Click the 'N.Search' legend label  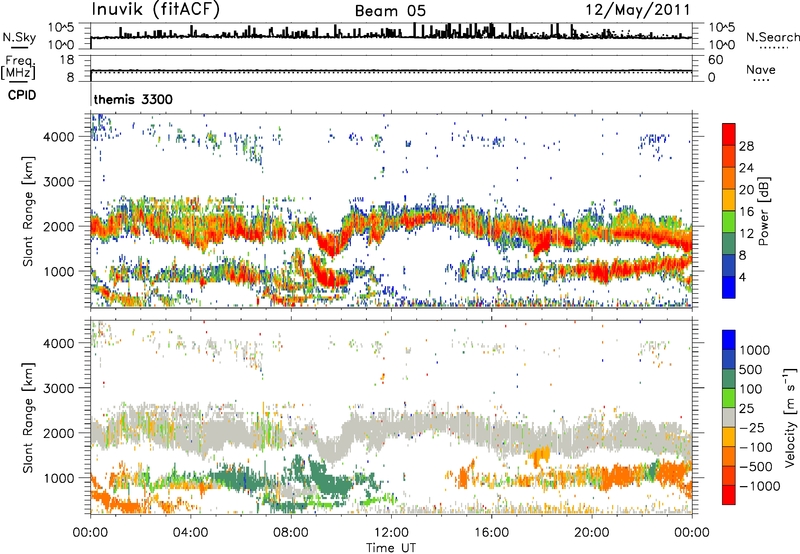coord(773,37)
